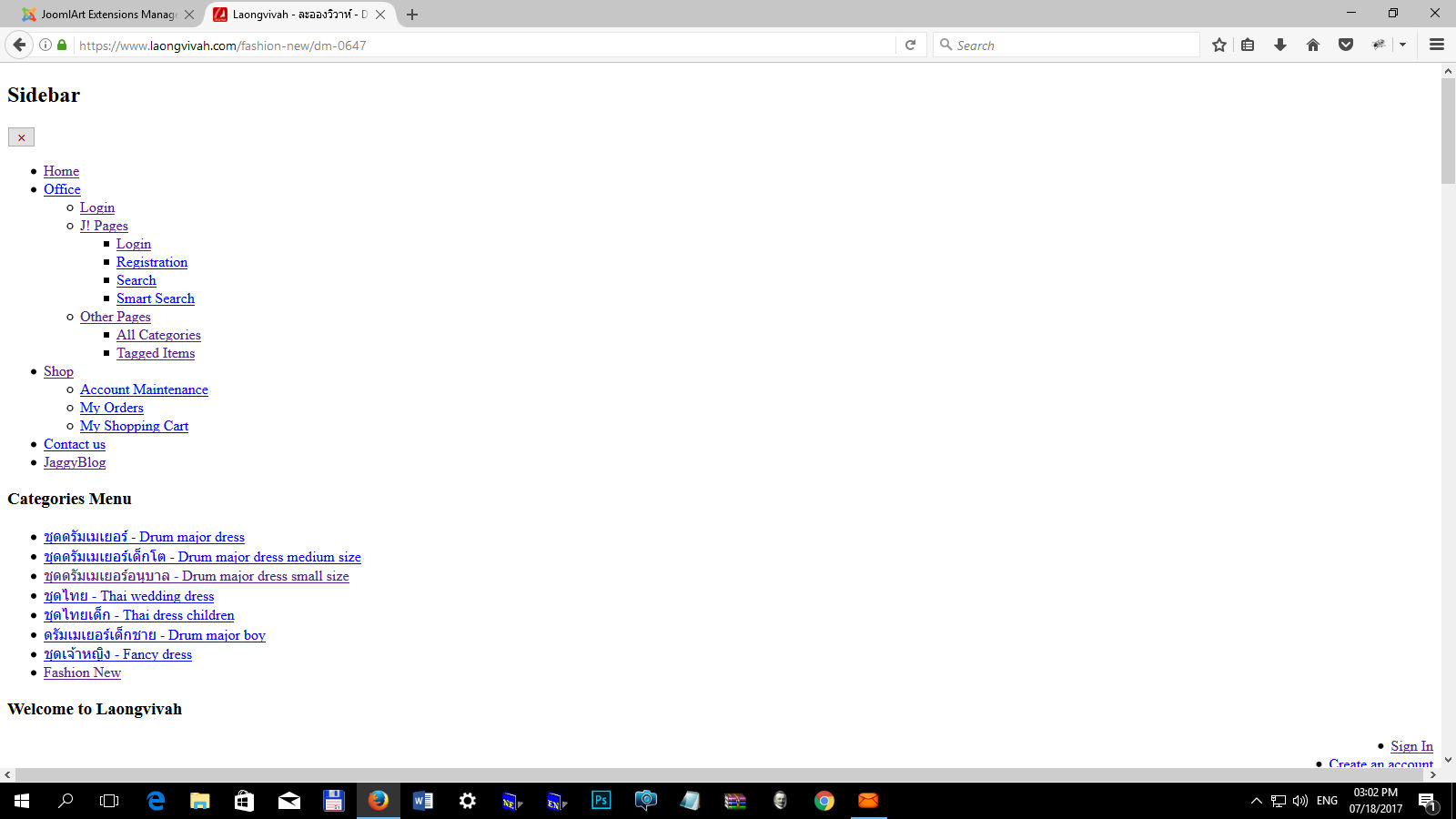Open the Smart Search link
The width and height of the screenshot is (1456, 819).
(156, 298)
